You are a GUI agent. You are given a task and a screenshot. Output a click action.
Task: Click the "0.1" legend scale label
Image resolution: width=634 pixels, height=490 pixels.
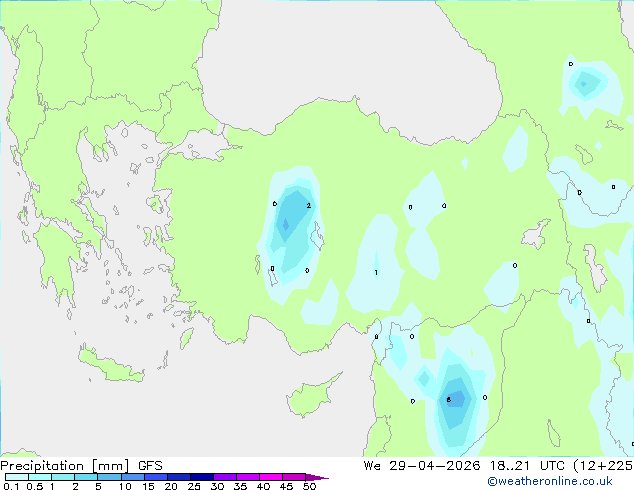point(11,486)
